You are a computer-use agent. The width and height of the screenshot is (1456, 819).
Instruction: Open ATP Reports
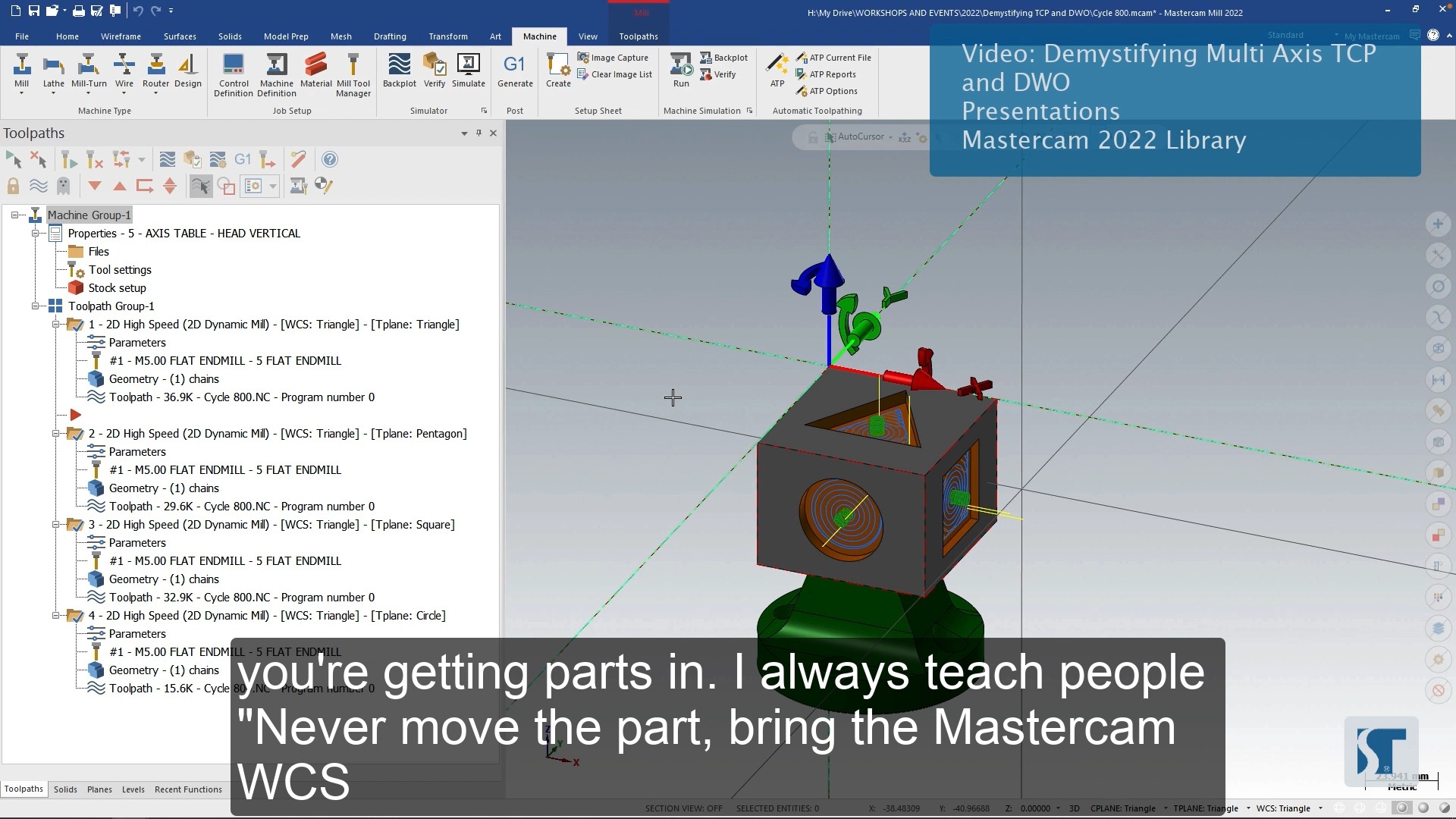(x=826, y=74)
